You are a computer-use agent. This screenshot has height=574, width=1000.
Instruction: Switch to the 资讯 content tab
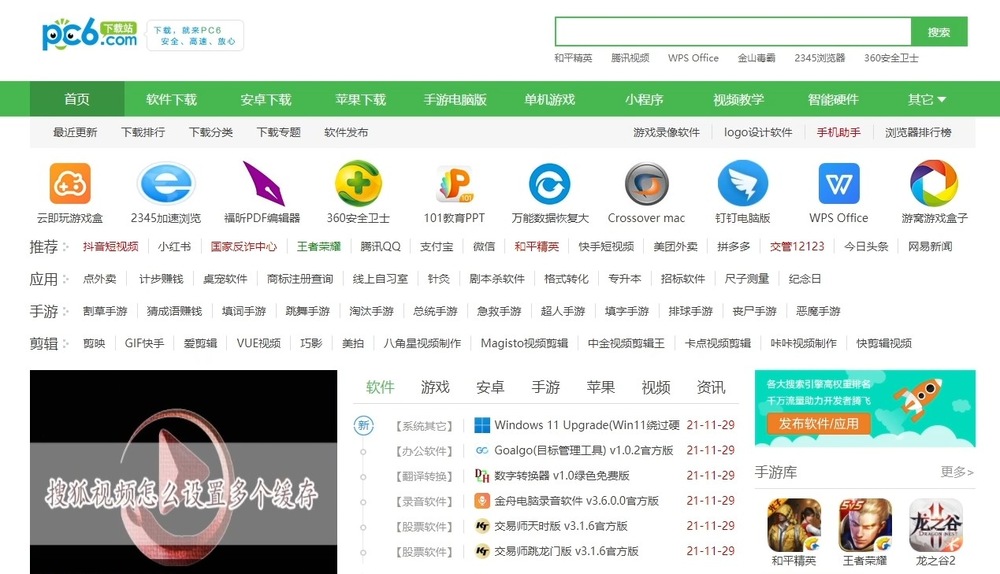[x=711, y=387]
